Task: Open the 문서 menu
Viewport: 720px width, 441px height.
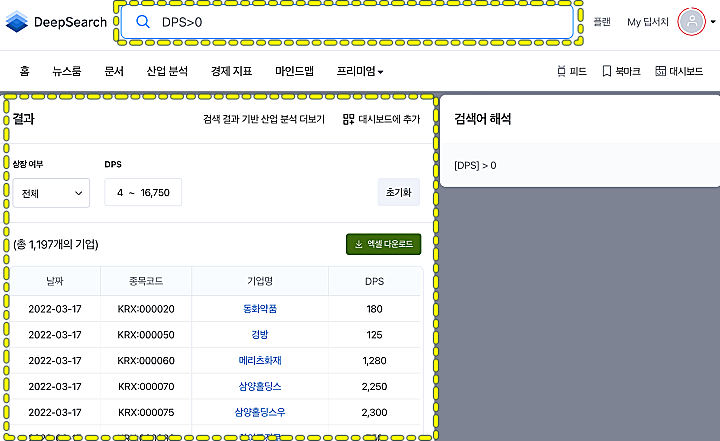Action: coord(114,71)
